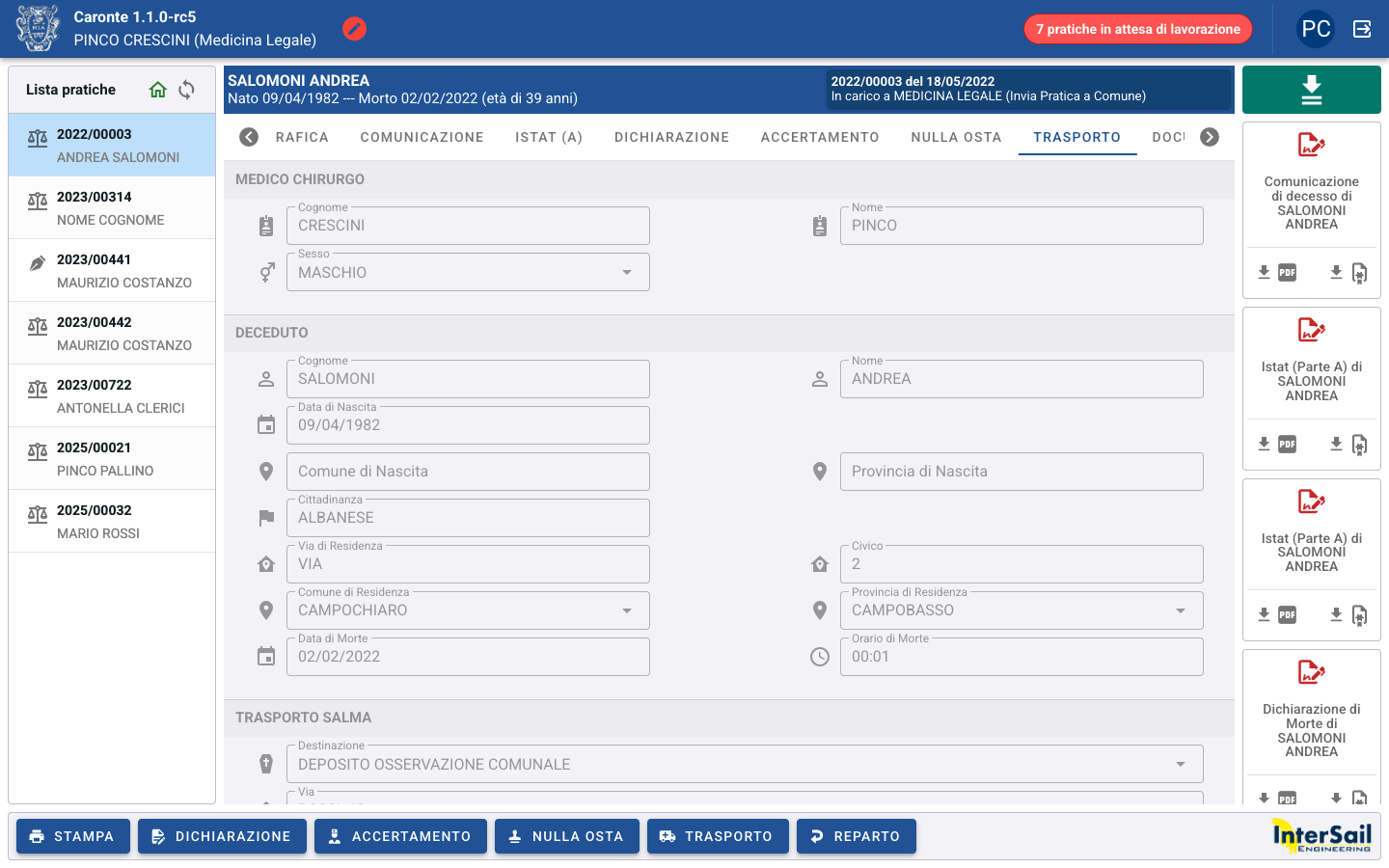Open 7 pratiche in attesa di lavorazione
1389x868 pixels.
click(1138, 29)
